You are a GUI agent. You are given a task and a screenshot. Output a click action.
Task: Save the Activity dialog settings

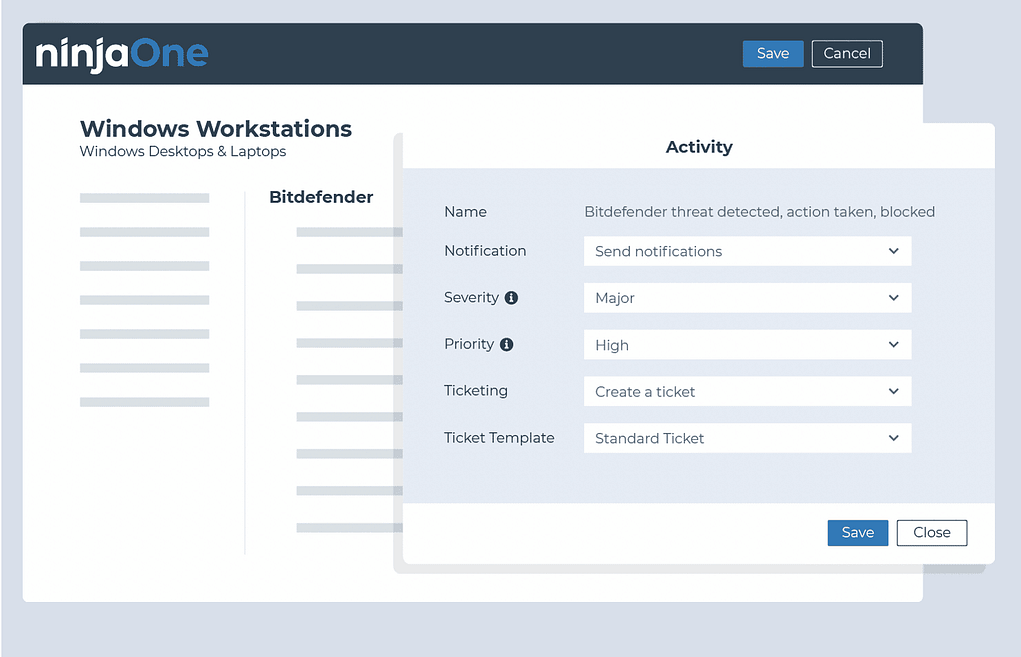(858, 533)
